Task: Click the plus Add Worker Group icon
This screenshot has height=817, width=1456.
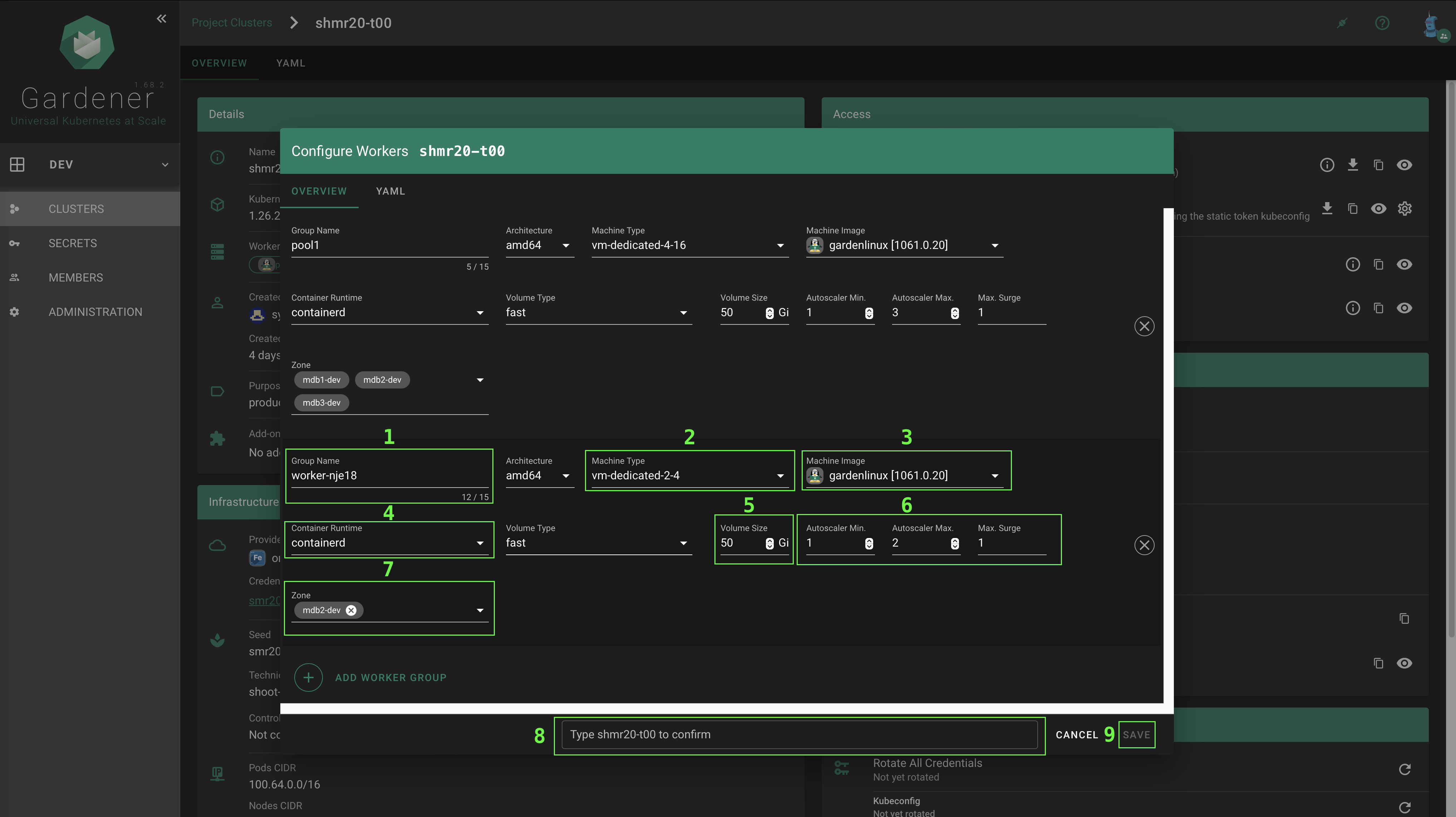Action: point(309,677)
